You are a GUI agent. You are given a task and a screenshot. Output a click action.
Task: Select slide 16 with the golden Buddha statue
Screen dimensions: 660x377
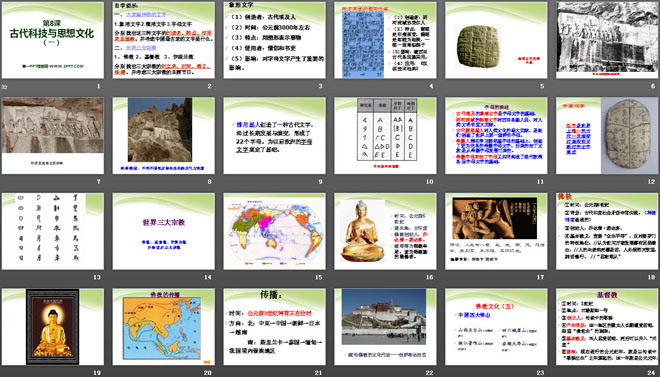(x=385, y=231)
